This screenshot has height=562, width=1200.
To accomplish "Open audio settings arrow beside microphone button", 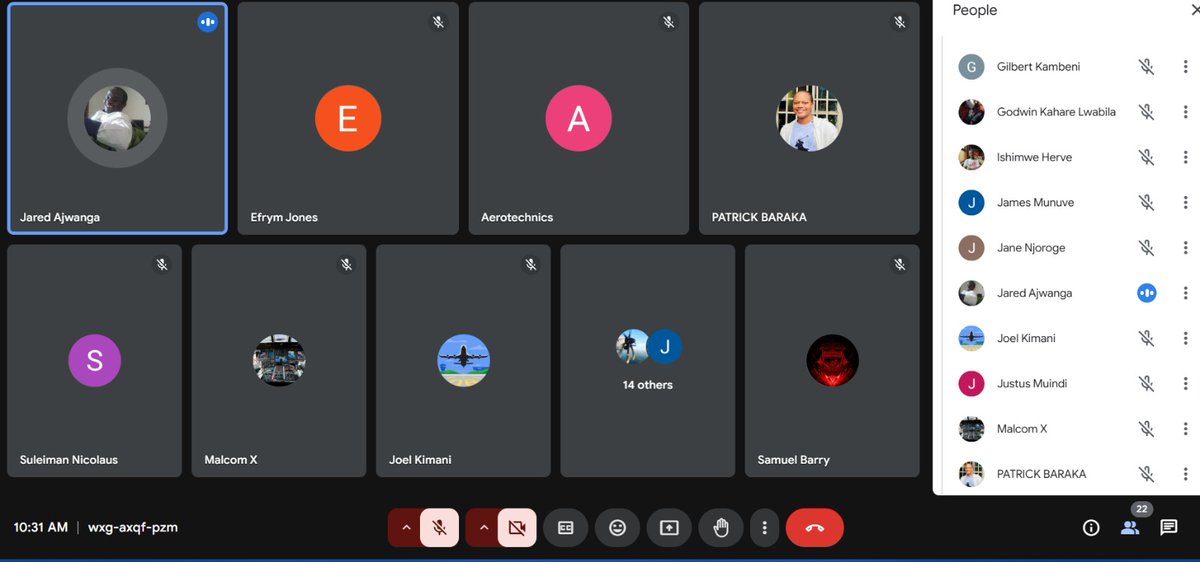I will click(405, 527).
